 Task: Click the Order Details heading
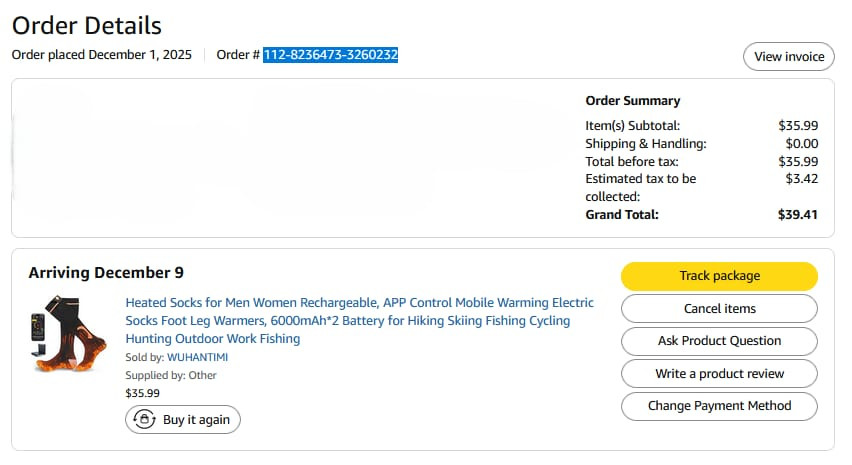pyautogui.click(x=87, y=26)
